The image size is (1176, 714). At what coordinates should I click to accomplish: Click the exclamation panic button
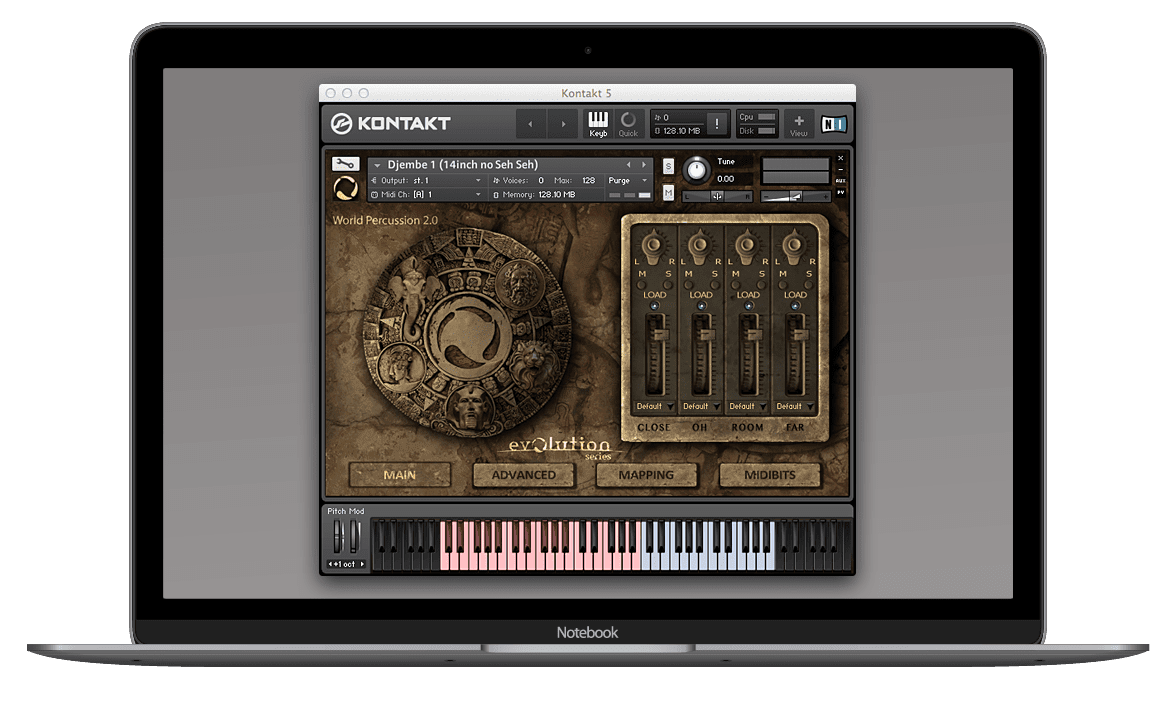[717, 124]
